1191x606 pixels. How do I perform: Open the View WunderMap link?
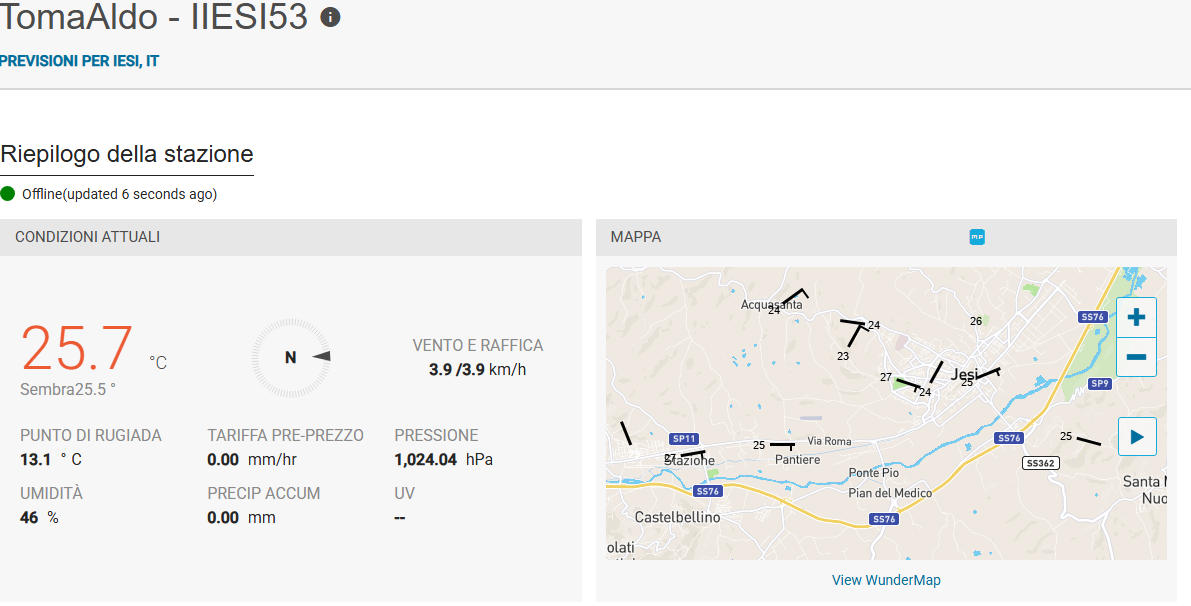[x=886, y=580]
